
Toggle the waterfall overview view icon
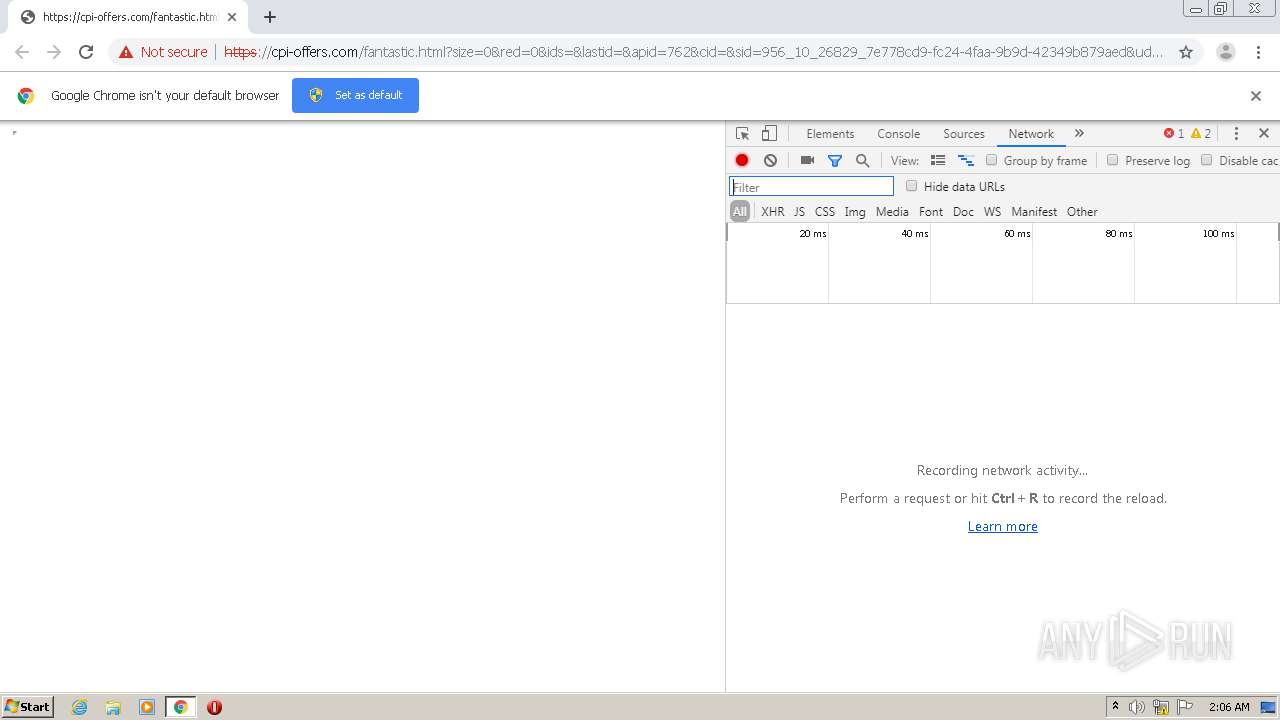966,160
